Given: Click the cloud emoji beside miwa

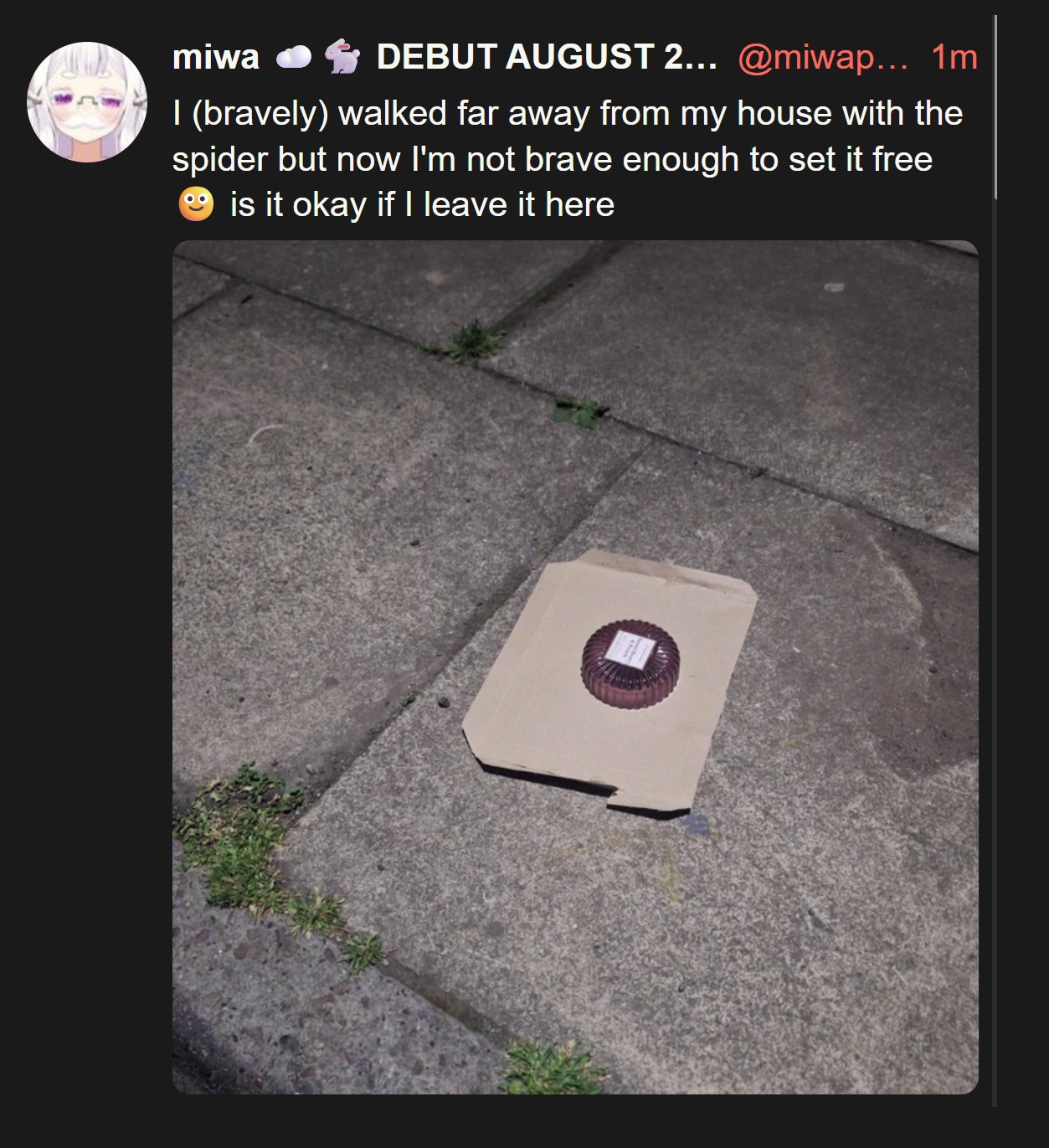Looking at the screenshot, I should click(294, 57).
